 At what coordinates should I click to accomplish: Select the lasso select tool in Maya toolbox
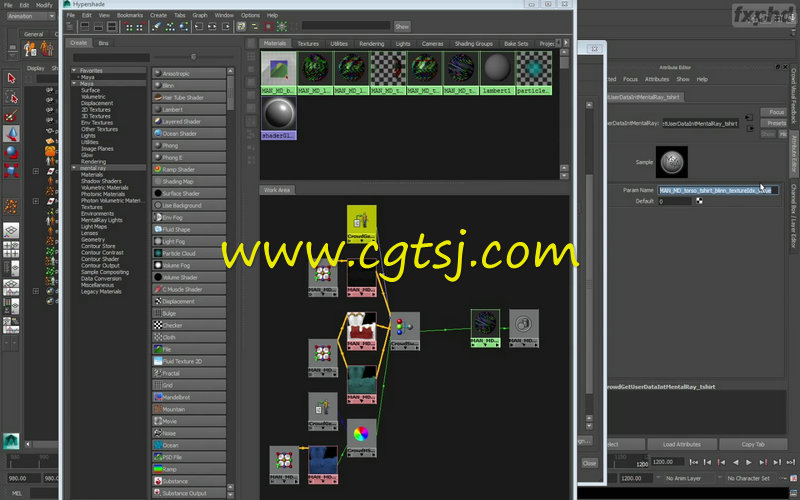point(11,97)
